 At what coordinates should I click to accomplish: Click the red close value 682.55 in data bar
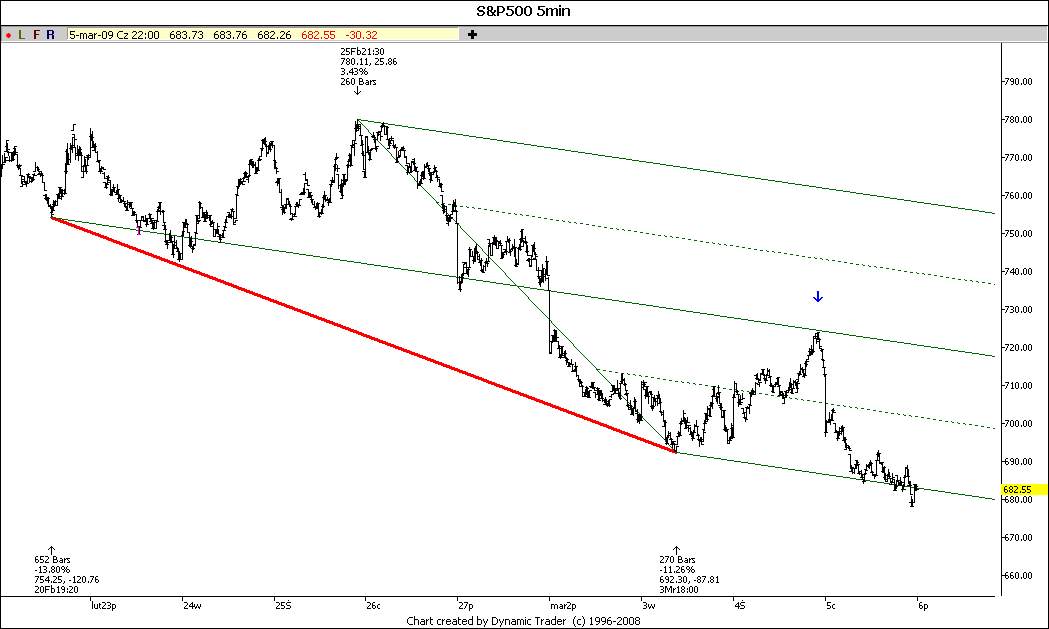pyautogui.click(x=318, y=35)
